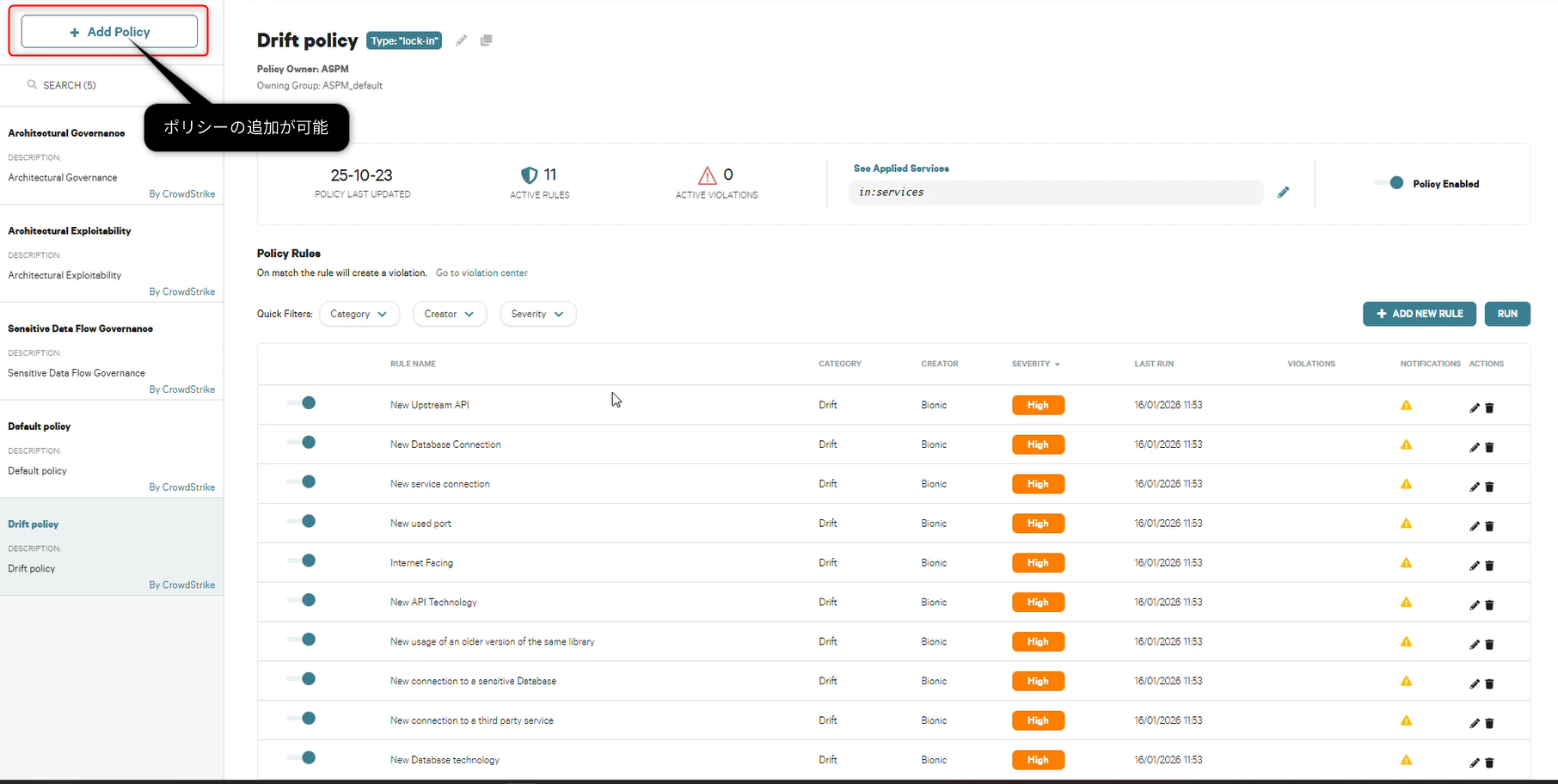
Task: Select Default policy in the sidebar
Action: pyautogui.click(x=39, y=426)
